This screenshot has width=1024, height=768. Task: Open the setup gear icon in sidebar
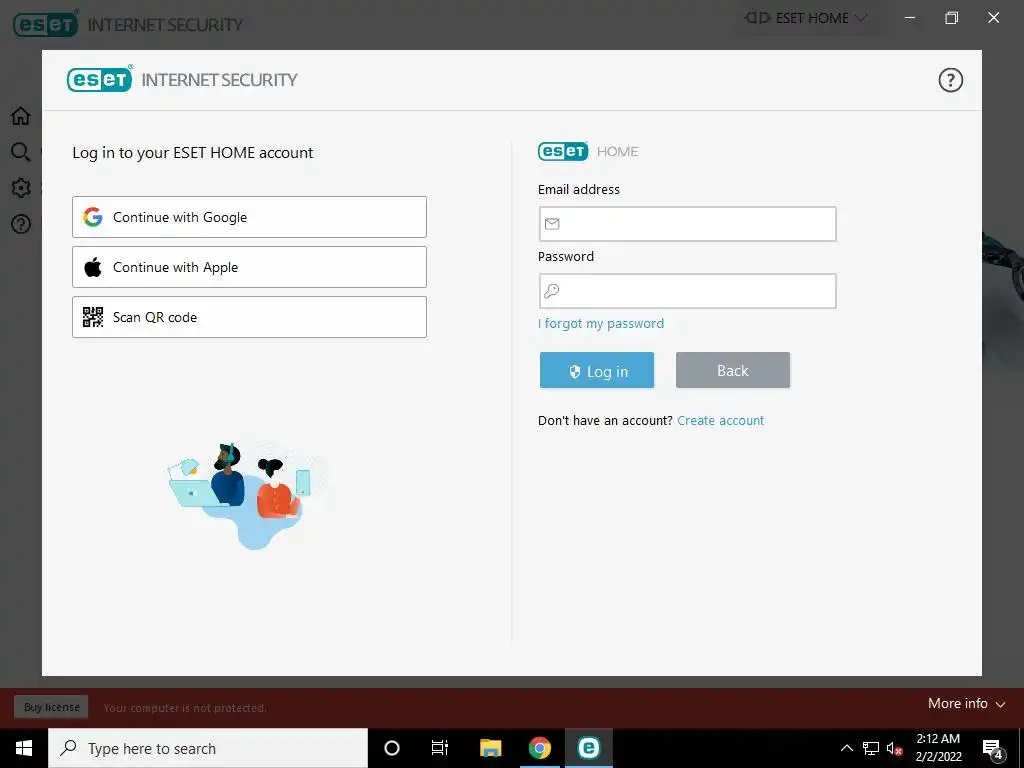coord(21,188)
